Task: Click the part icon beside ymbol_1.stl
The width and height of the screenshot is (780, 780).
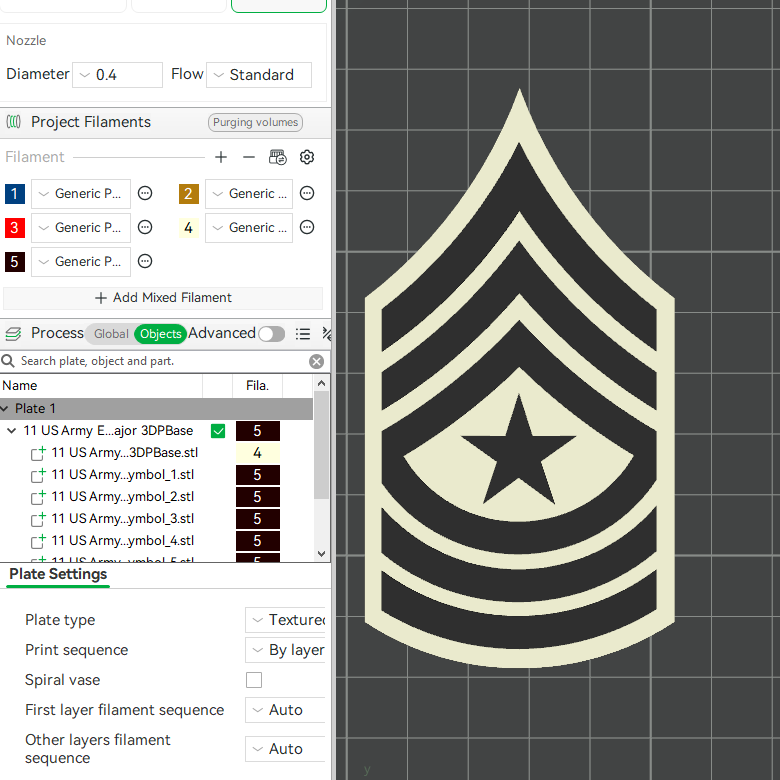Action: [x=38, y=475]
